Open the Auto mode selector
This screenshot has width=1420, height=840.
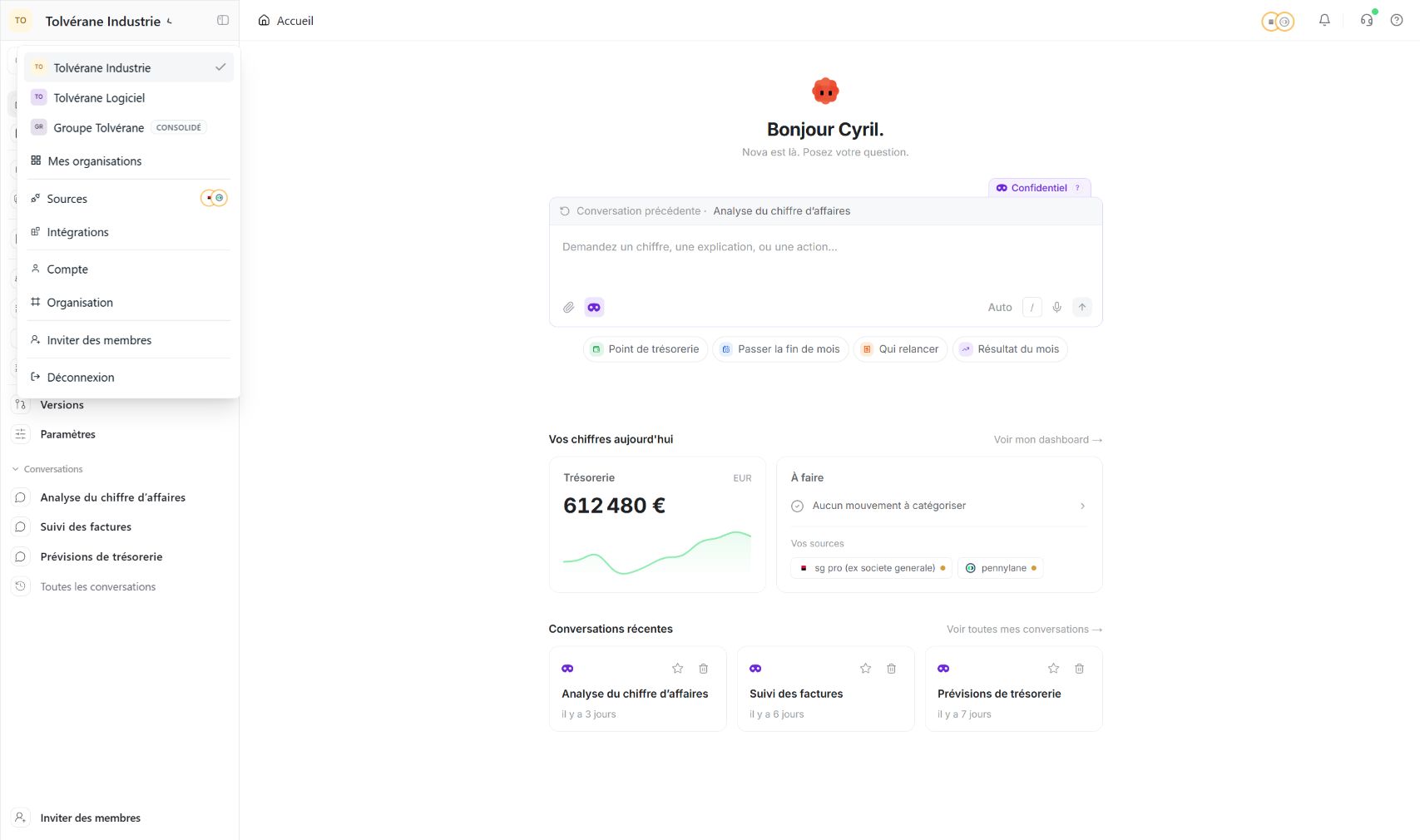click(1000, 308)
